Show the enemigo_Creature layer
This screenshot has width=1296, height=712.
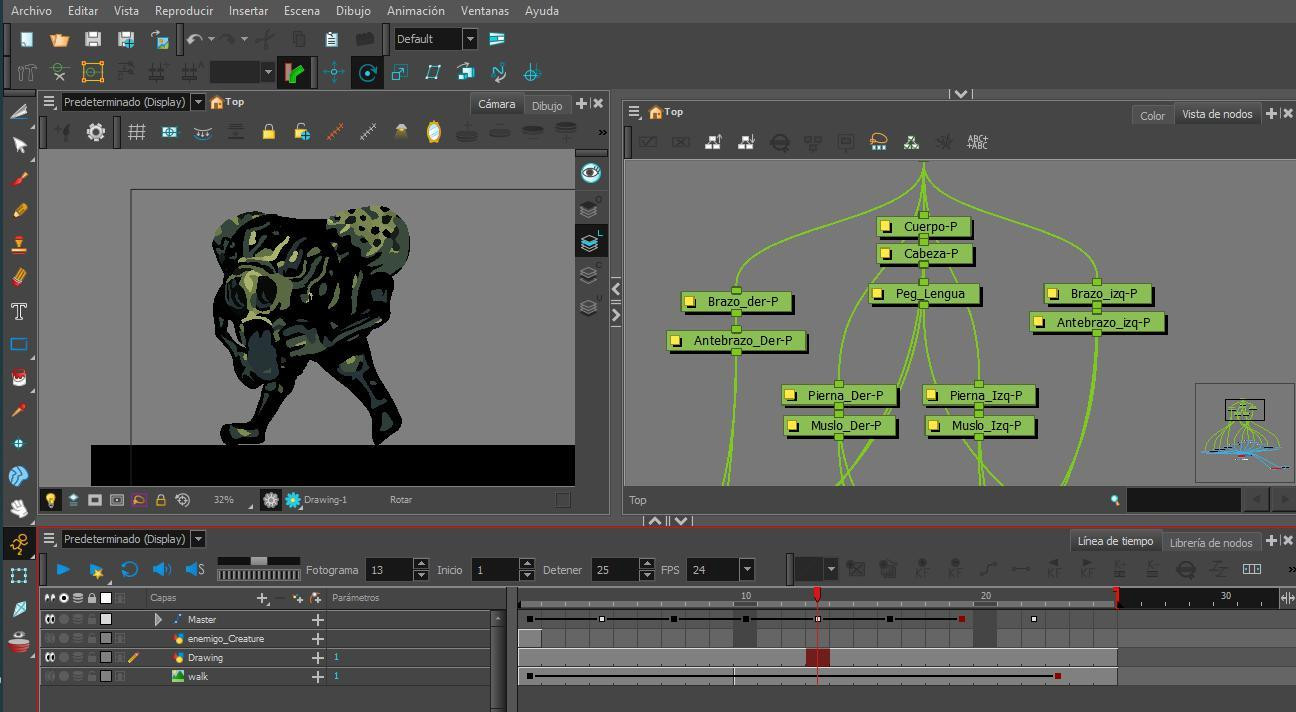pyautogui.click(x=49, y=638)
